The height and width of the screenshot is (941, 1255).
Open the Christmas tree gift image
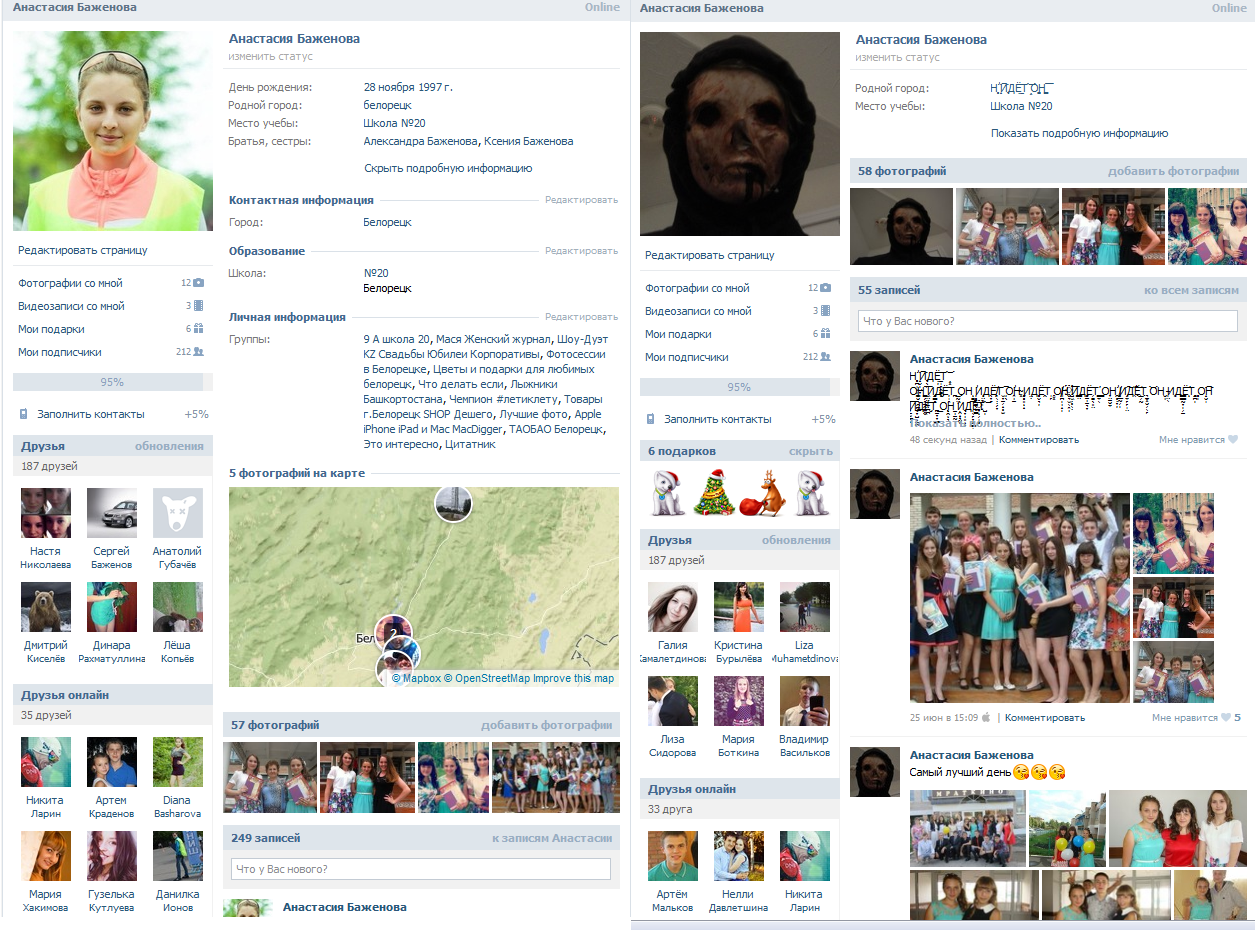pos(716,493)
